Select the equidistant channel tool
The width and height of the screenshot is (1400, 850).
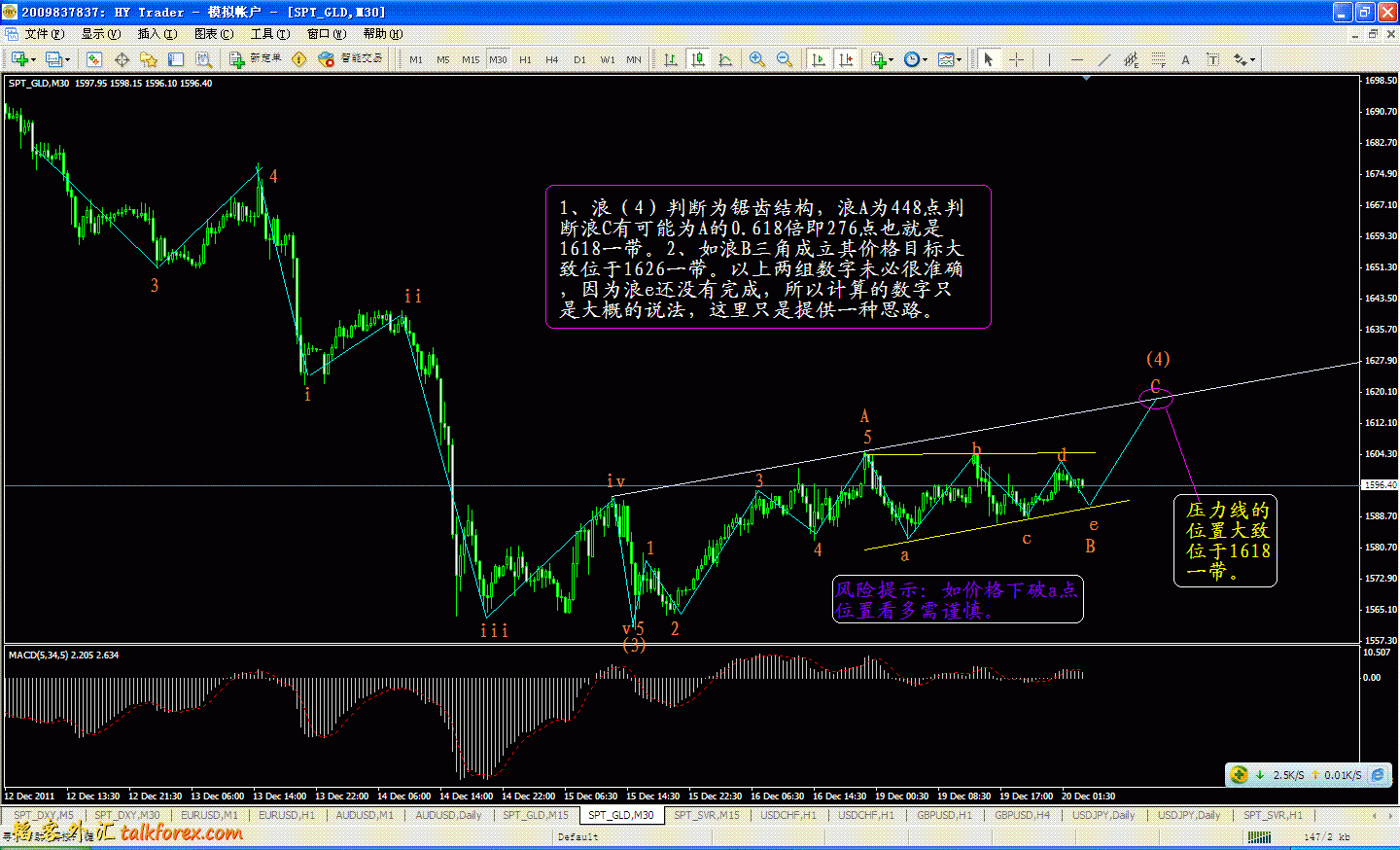click(1131, 59)
